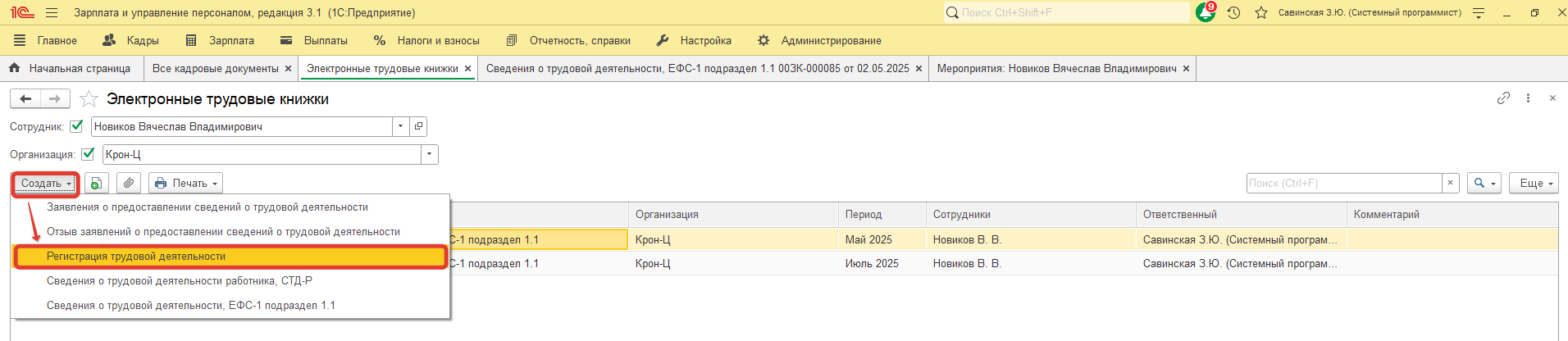Click the green create-based-on document icon

[x=97, y=183]
